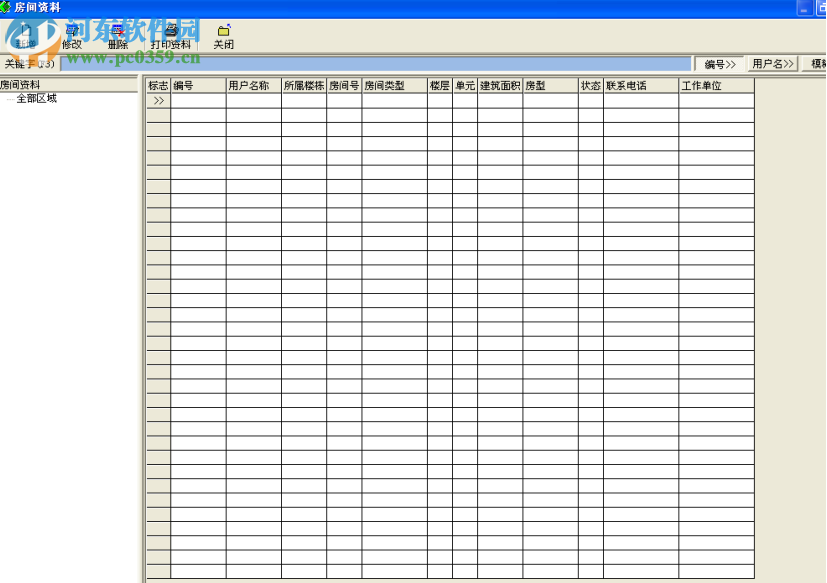Click the 关闭 close toolbar icon
The height and width of the screenshot is (583, 827).
(224, 36)
